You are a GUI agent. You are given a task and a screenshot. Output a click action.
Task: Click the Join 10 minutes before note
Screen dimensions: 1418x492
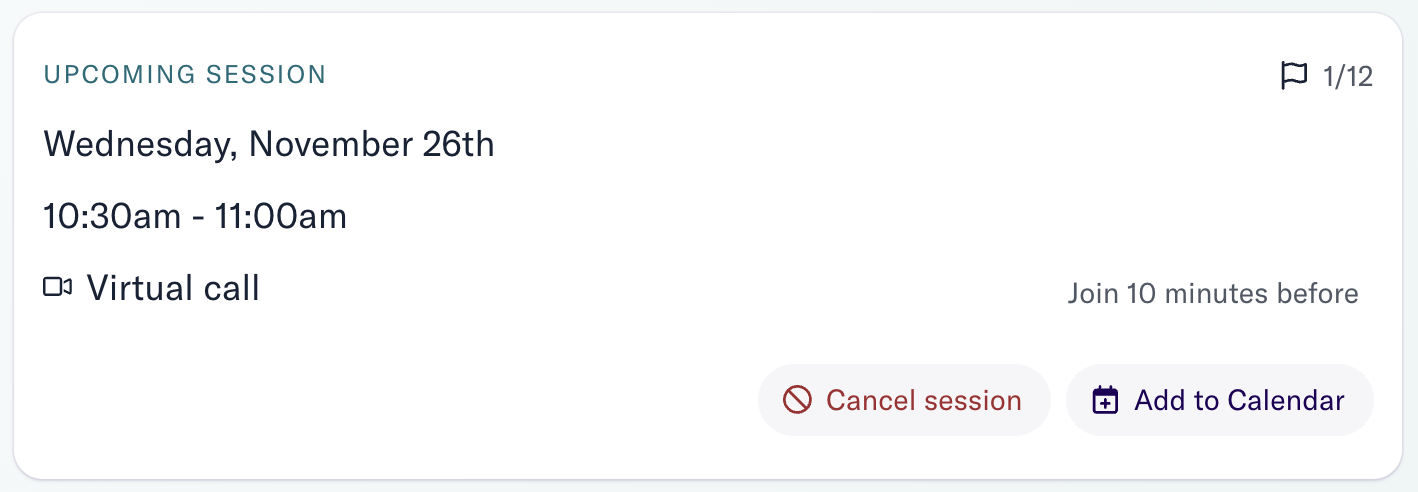(1213, 294)
